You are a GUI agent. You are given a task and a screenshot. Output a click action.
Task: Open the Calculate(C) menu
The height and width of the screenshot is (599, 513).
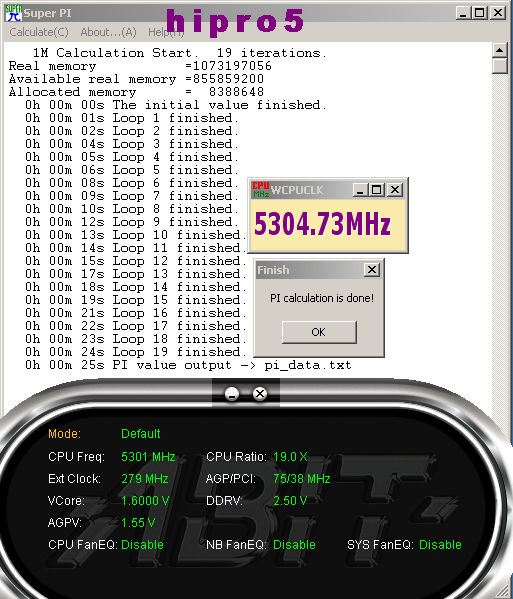[x=39, y=32]
